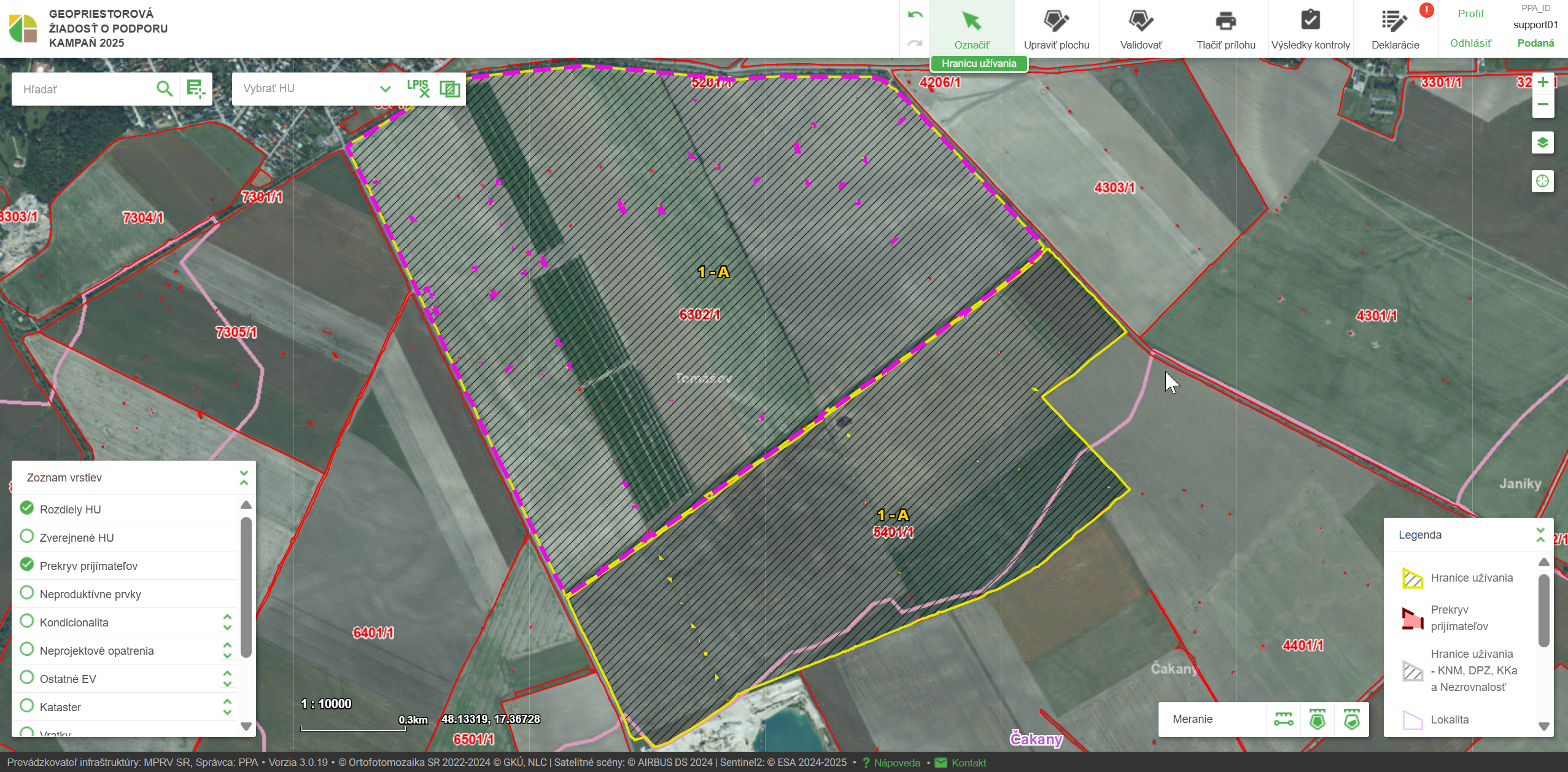Disable the Rozdiely HU layer
Image resolution: width=1568 pixels, height=772 pixels.
point(26,508)
